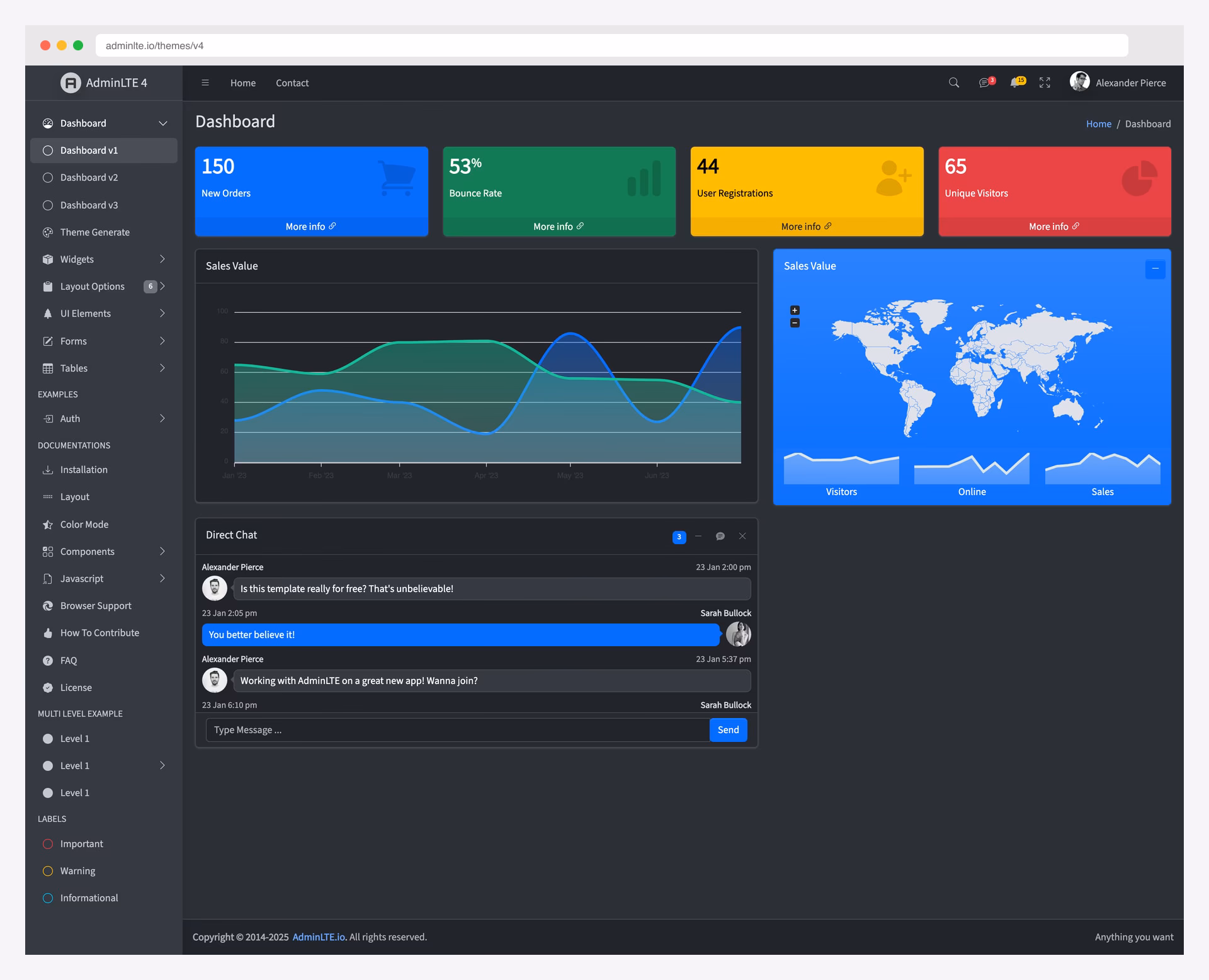The width and height of the screenshot is (1209, 980).
Task: Expand the Forms menu
Action: click(104, 341)
